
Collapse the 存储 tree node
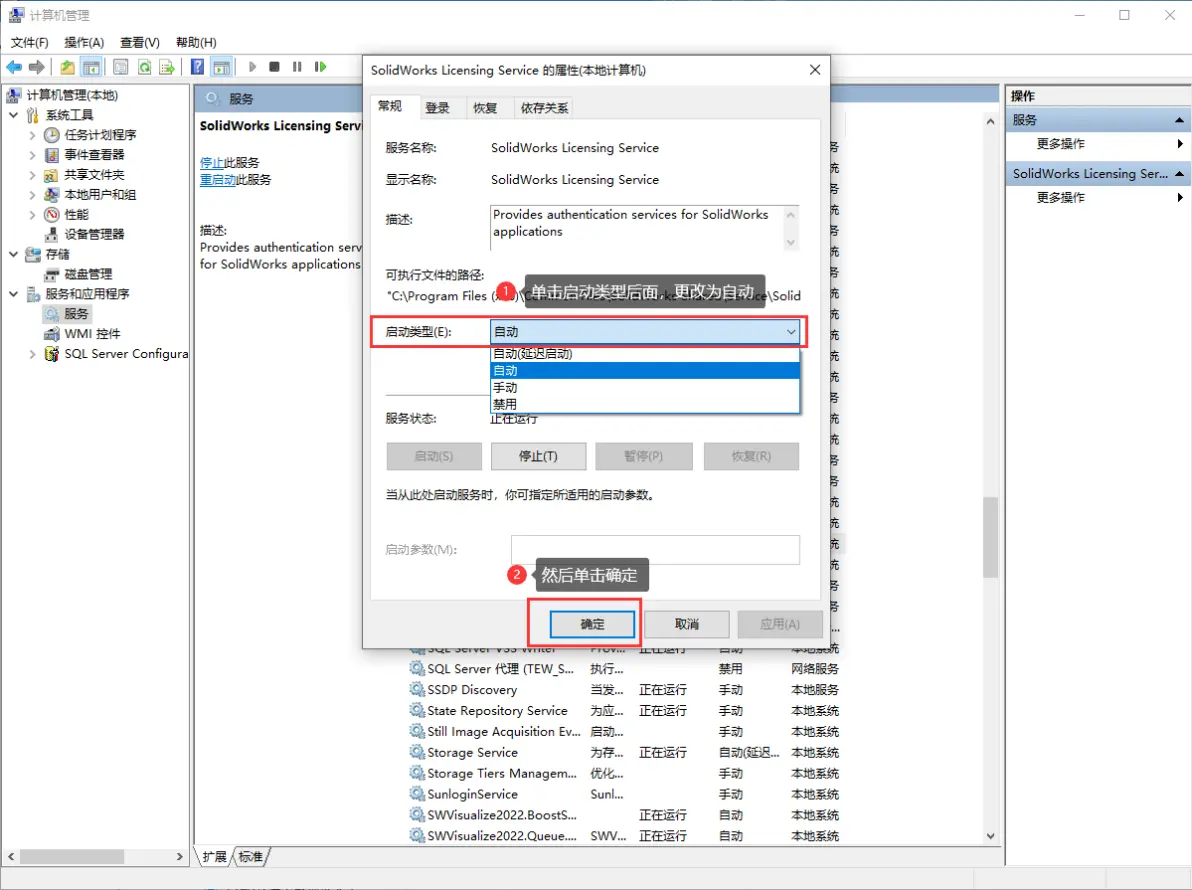point(14,254)
